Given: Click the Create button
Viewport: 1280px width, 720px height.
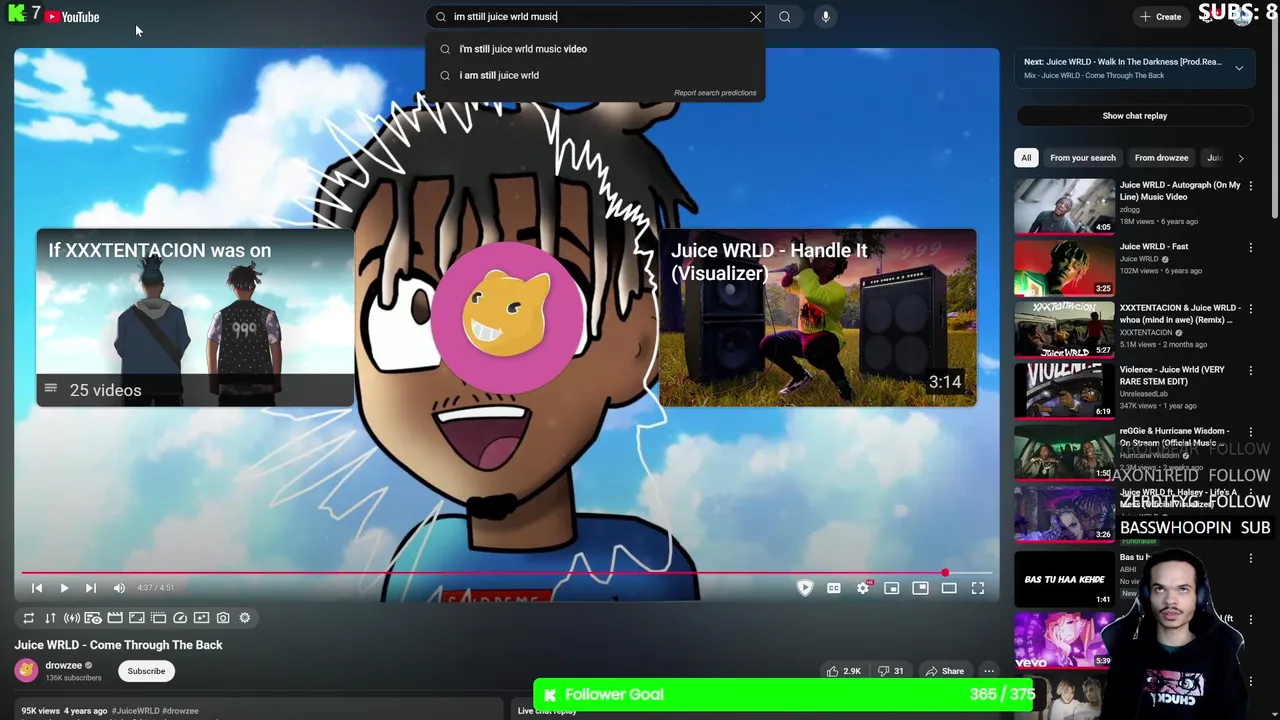Looking at the screenshot, I should click(x=1160, y=16).
